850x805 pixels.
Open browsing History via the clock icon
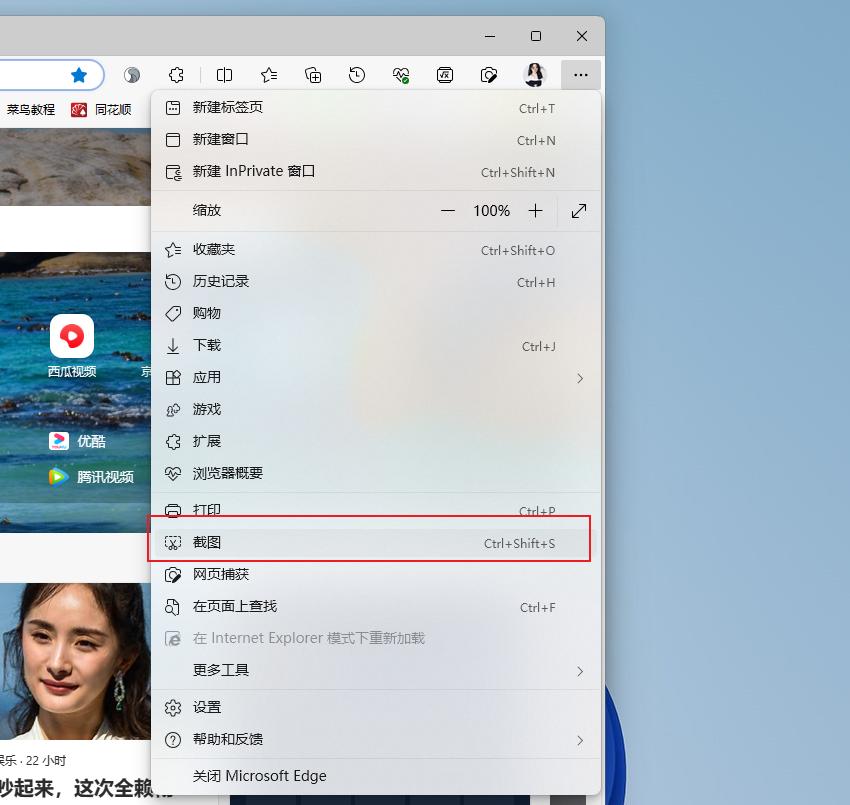pos(357,75)
